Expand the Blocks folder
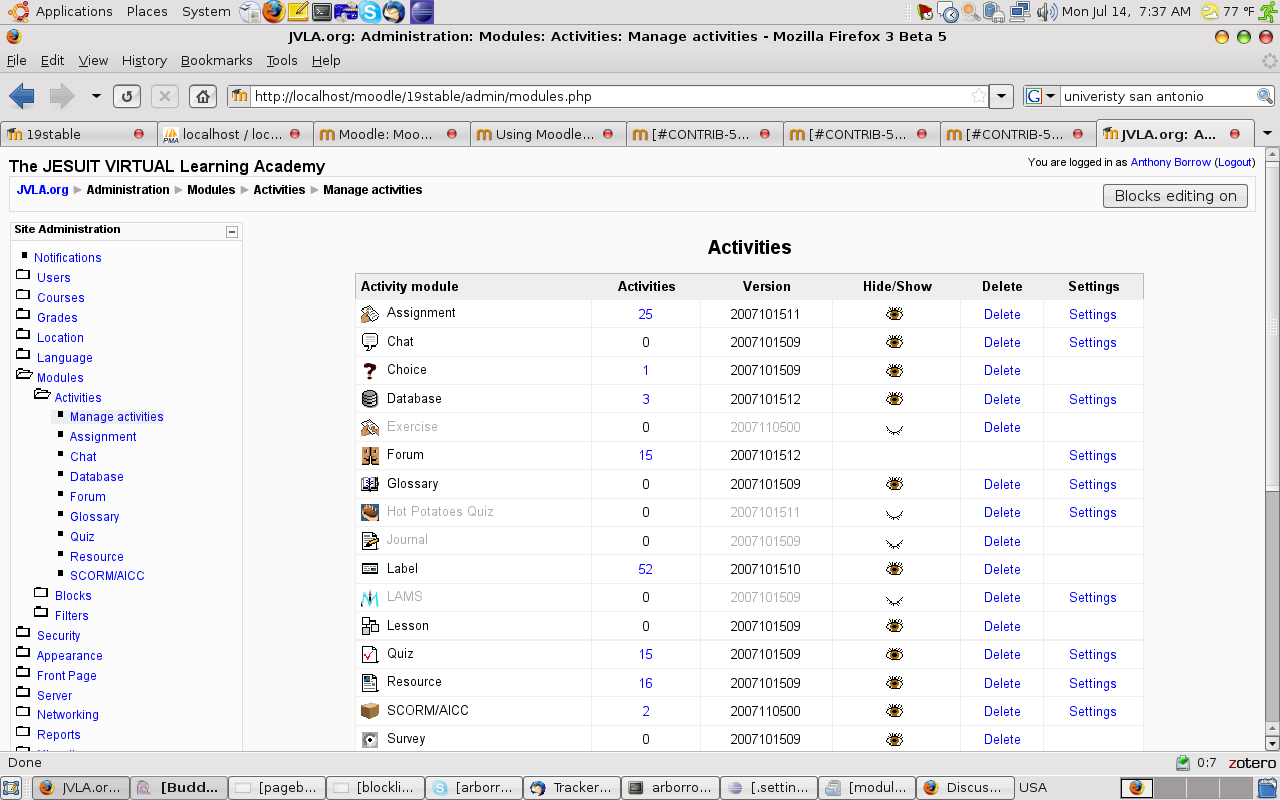The width and height of the screenshot is (1280, 800). pos(41,593)
